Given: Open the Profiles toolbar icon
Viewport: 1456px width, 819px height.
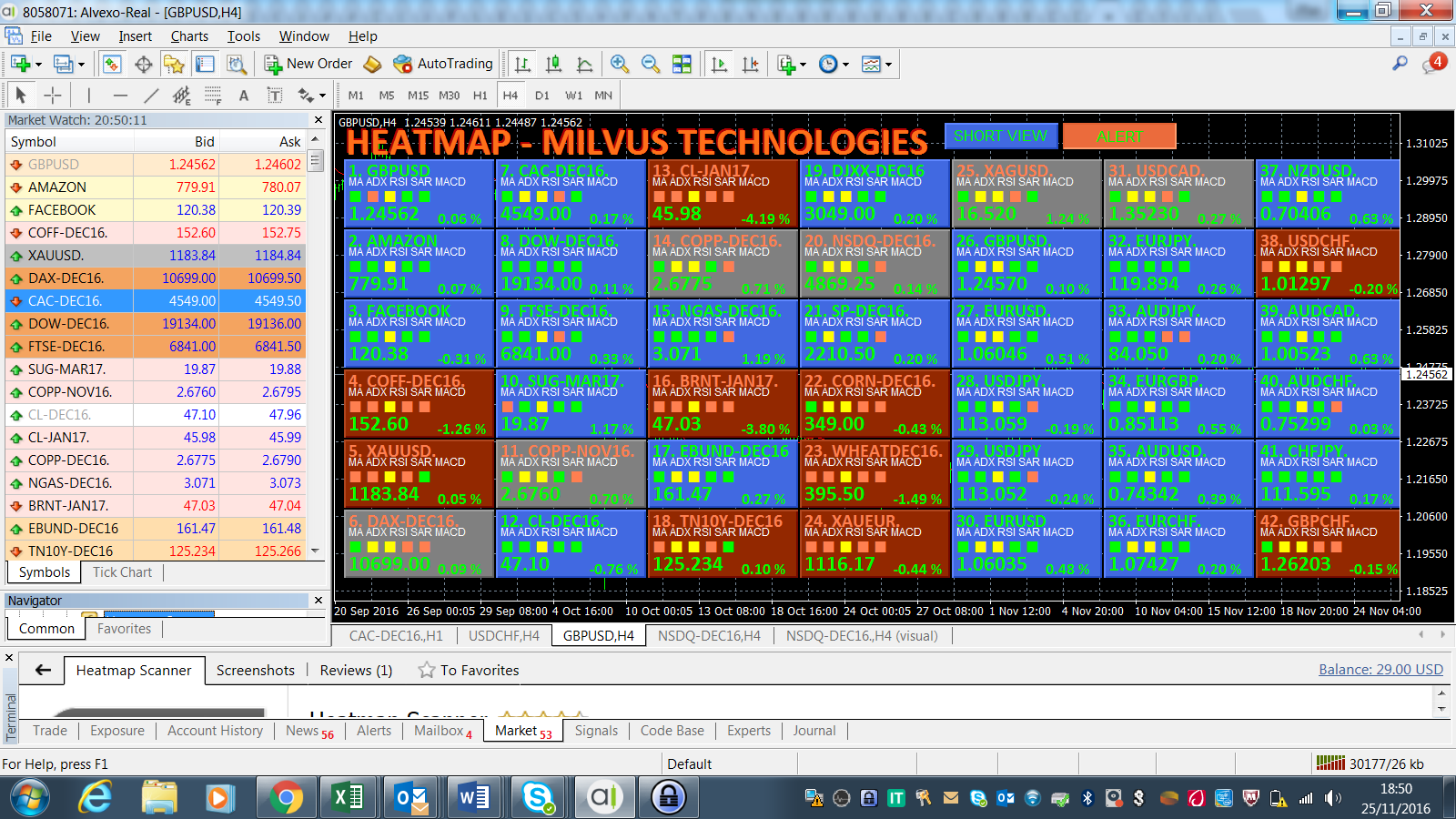Looking at the screenshot, I should click(63, 64).
